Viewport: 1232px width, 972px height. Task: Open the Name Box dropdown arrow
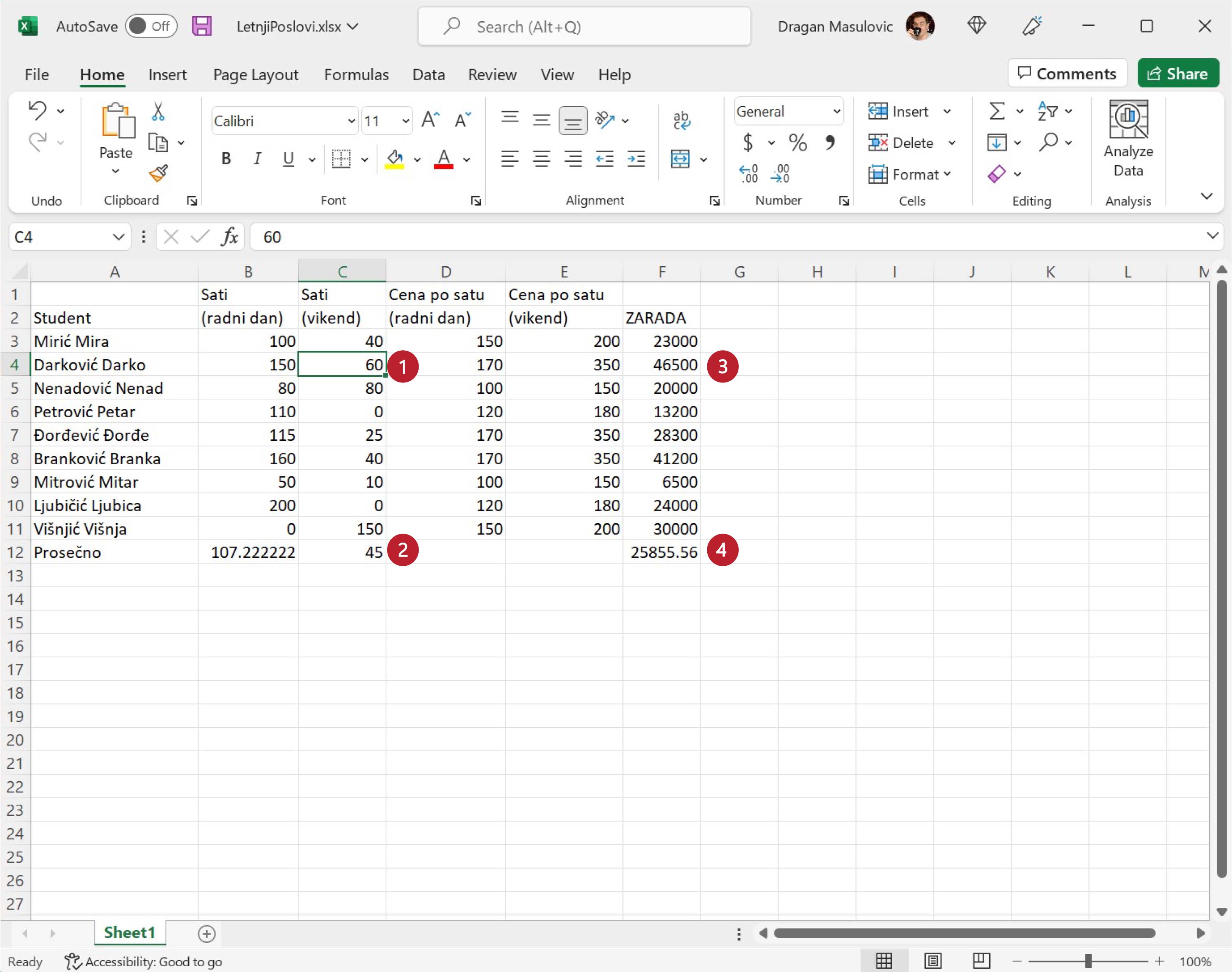coord(118,237)
